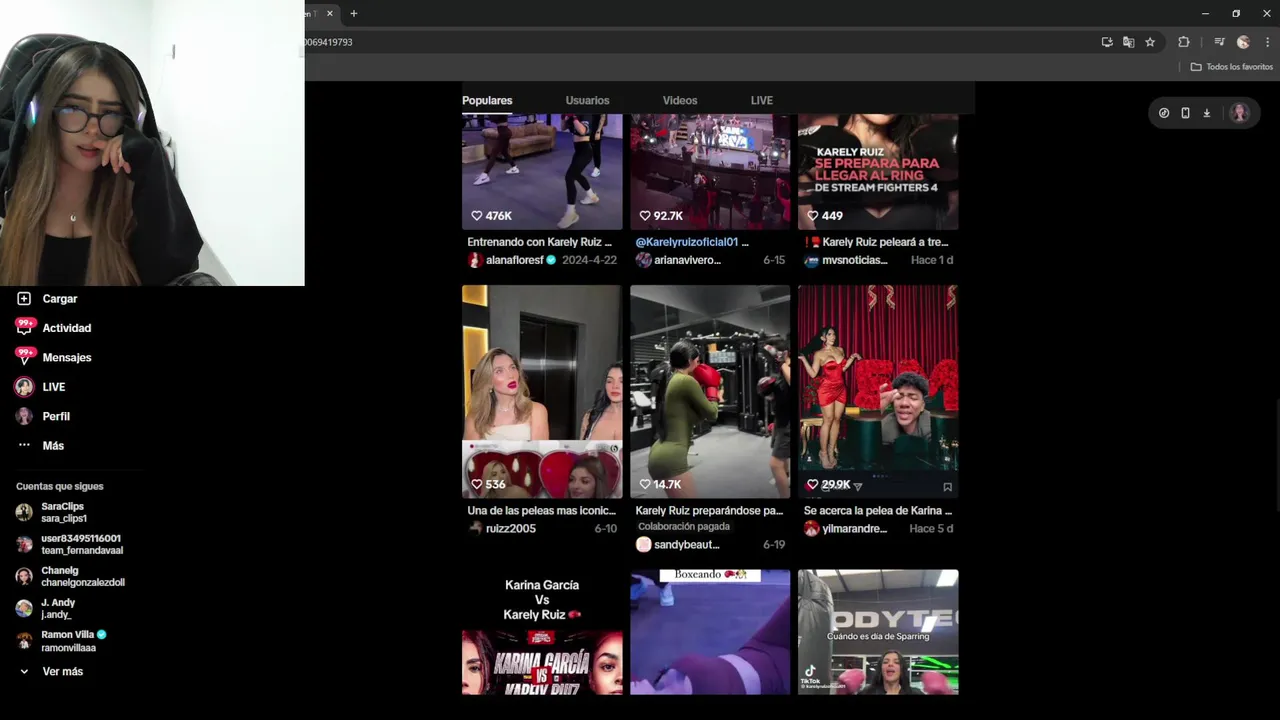This screenshot has width=1280, height=720.
Task: Click TikTok coins icon in floating toolbar
Action: point(1164,113)
